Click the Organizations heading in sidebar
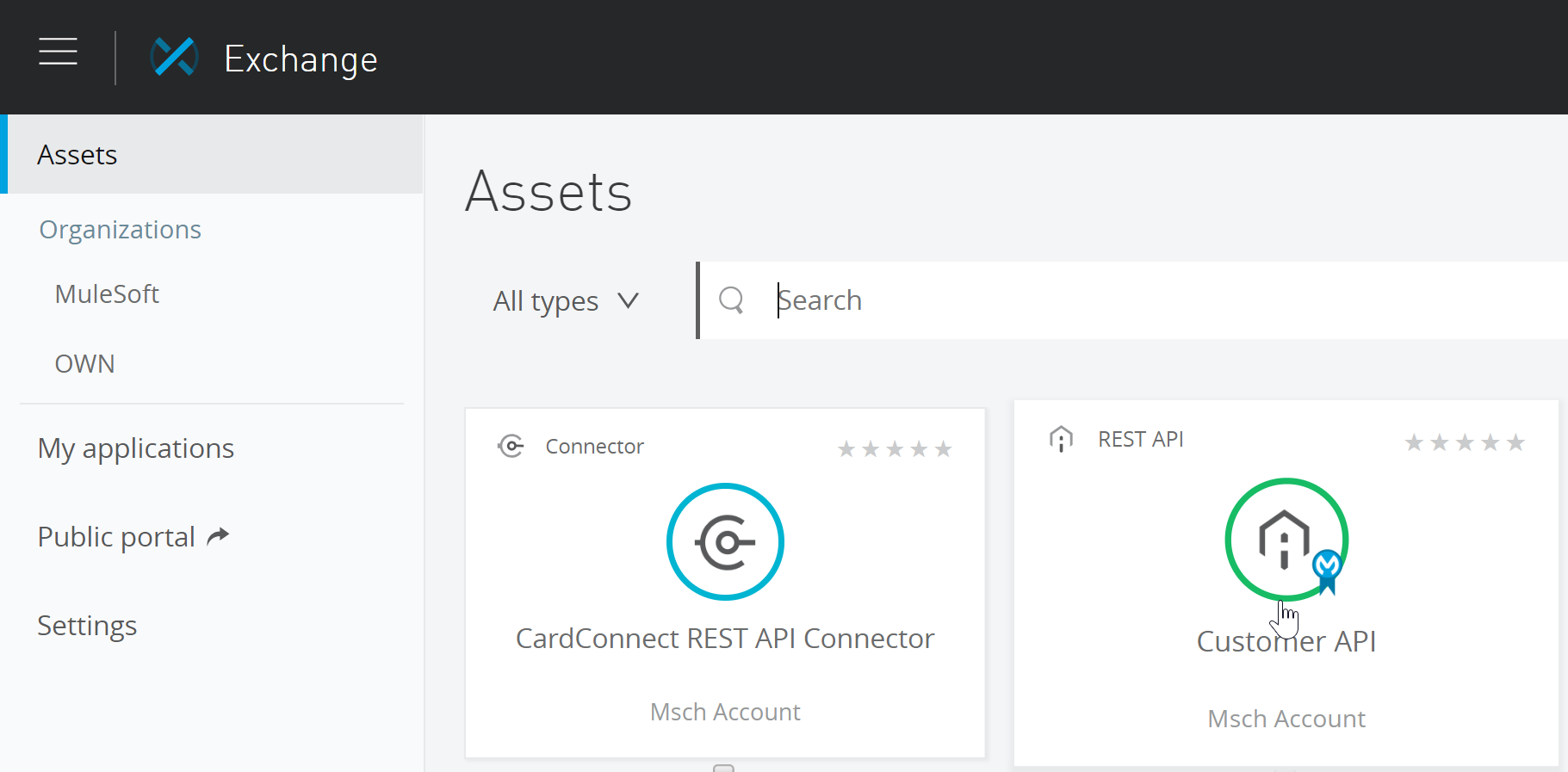Screen dimensions: 1568x772 point(120,230)
